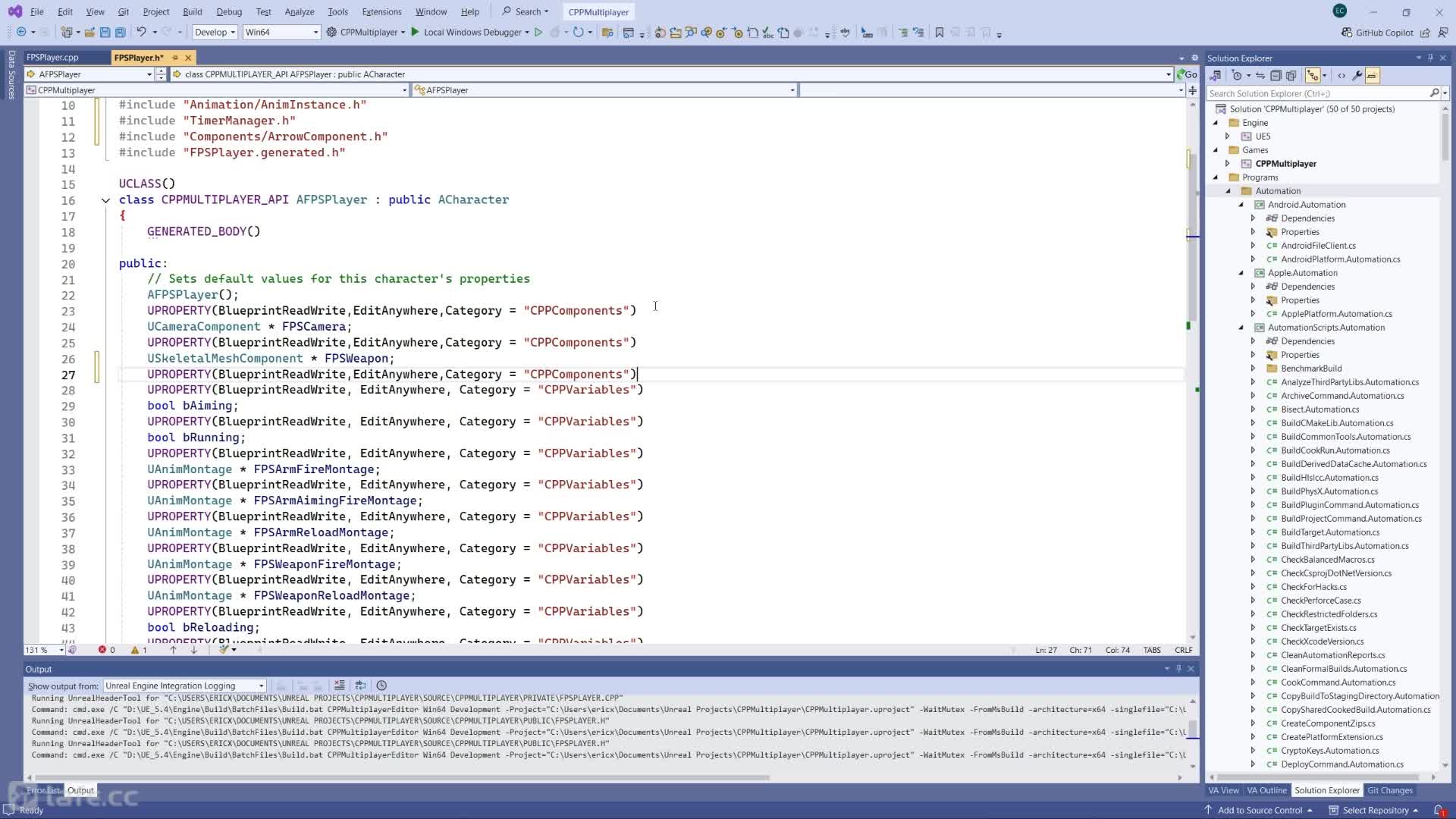The height and width of the screenshot is (819, 1456).
Task: Open AndroidFileClient.cs file
Action: click(x=1318, y=246)
